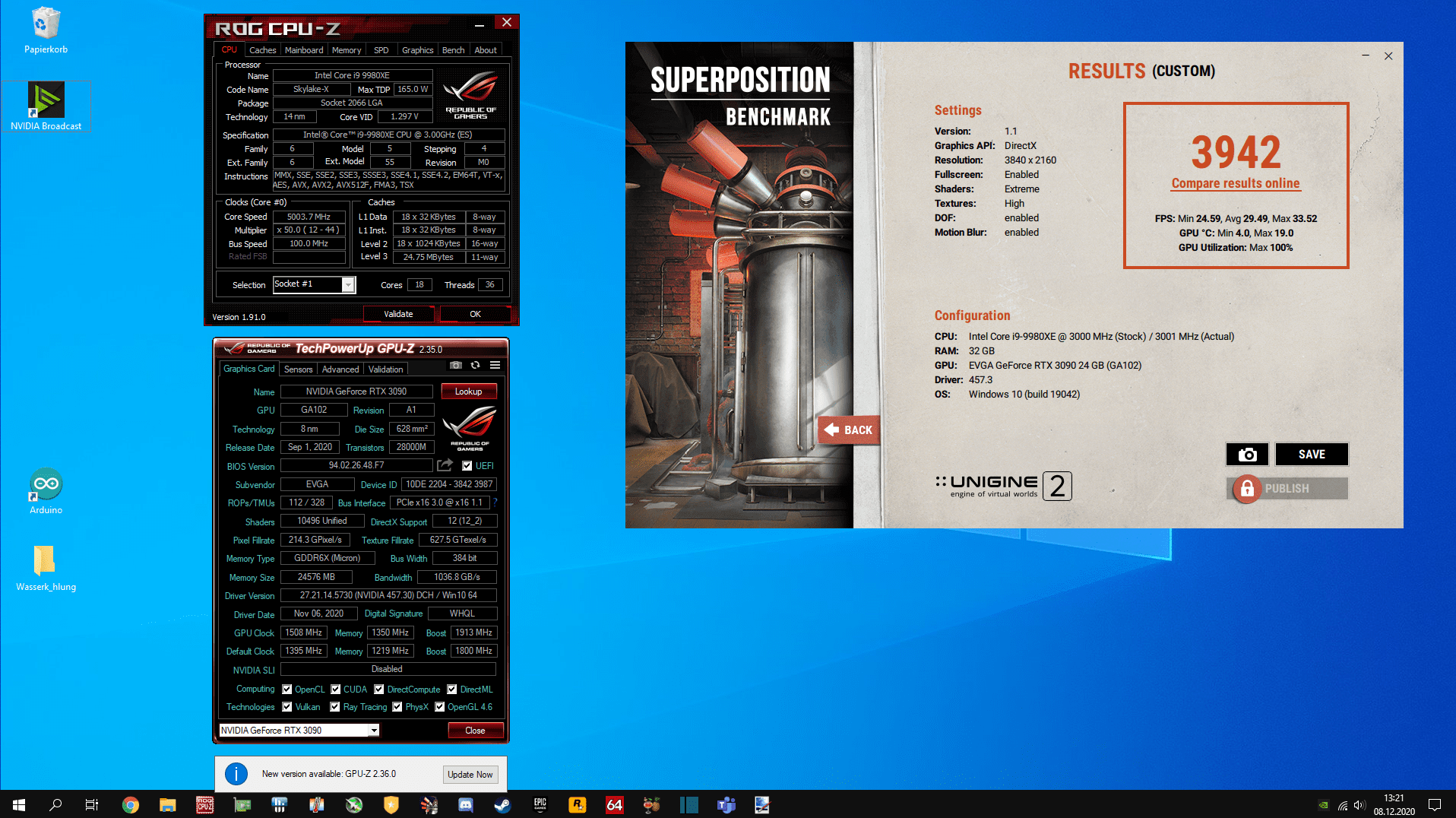Open Steam from the taskbar
The width and height of the screenshot is (1456, 818).
point(503,804)
